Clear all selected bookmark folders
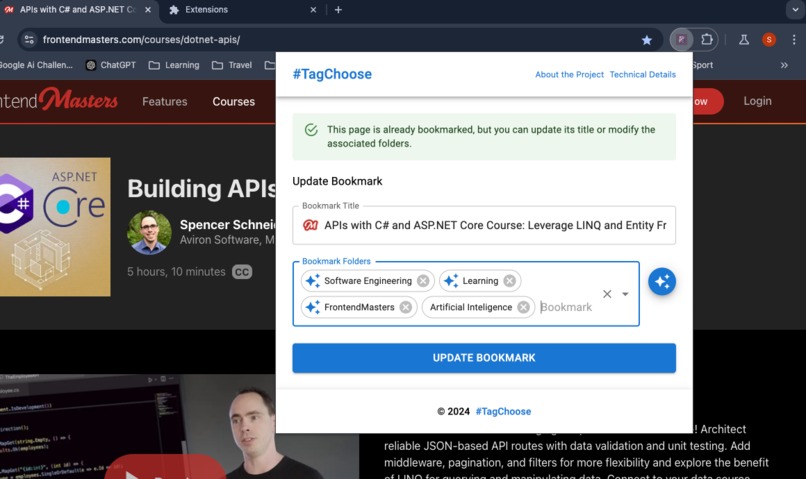The image size is (806, 479). (x=607, y=294)
